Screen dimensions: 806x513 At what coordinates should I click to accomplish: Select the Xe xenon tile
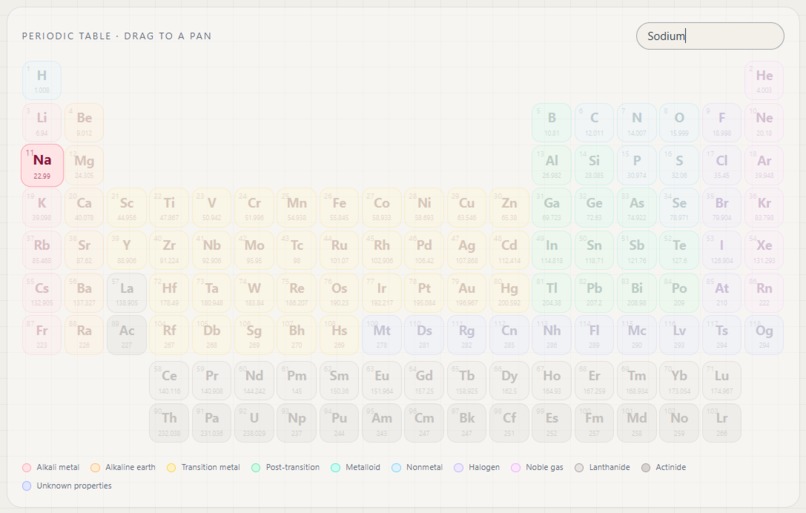764,250
